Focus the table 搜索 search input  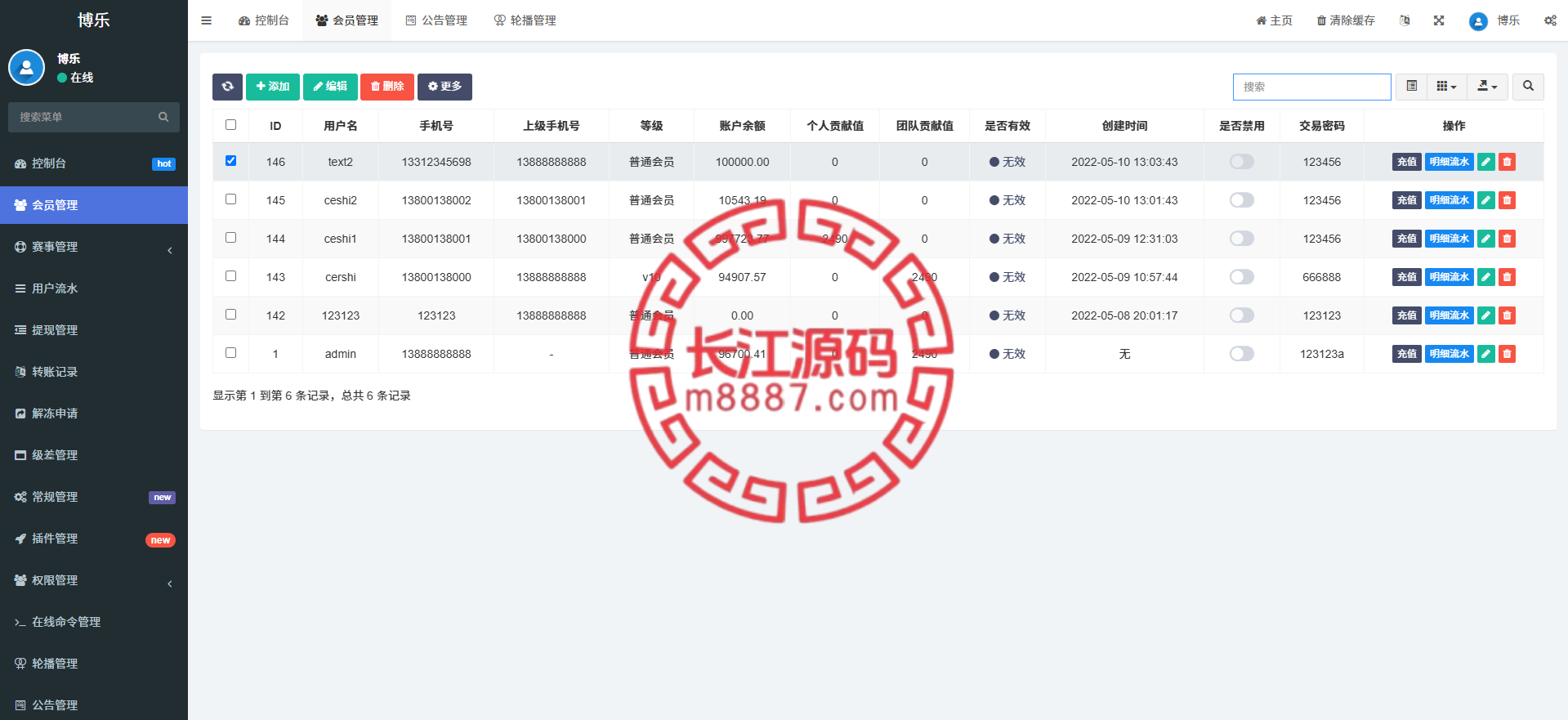pyautogui.click(x=1311, y=87)
